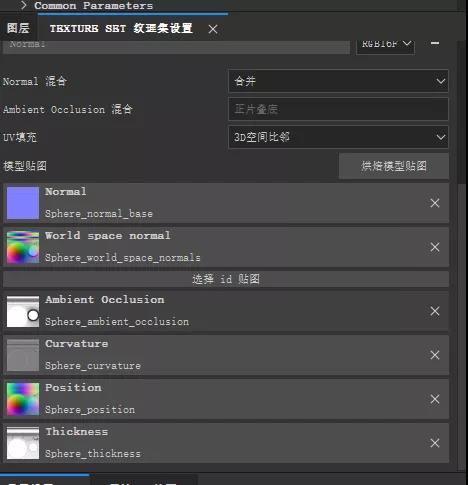The image size is (468, 485).
Task: Remove the Normal mesh map
Action: click(x=435, y=203)
